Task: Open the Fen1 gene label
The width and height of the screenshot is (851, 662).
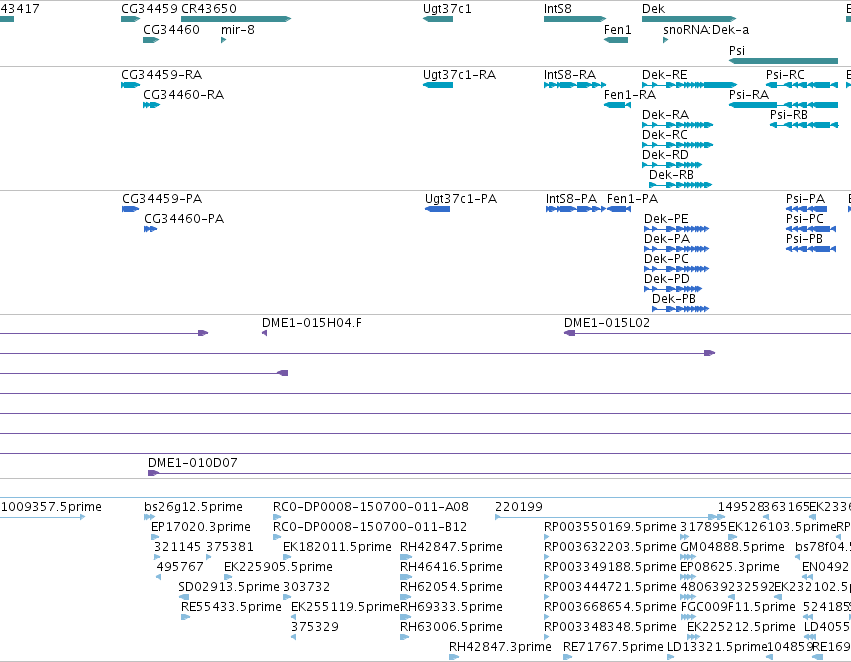Action: point(617,30)
